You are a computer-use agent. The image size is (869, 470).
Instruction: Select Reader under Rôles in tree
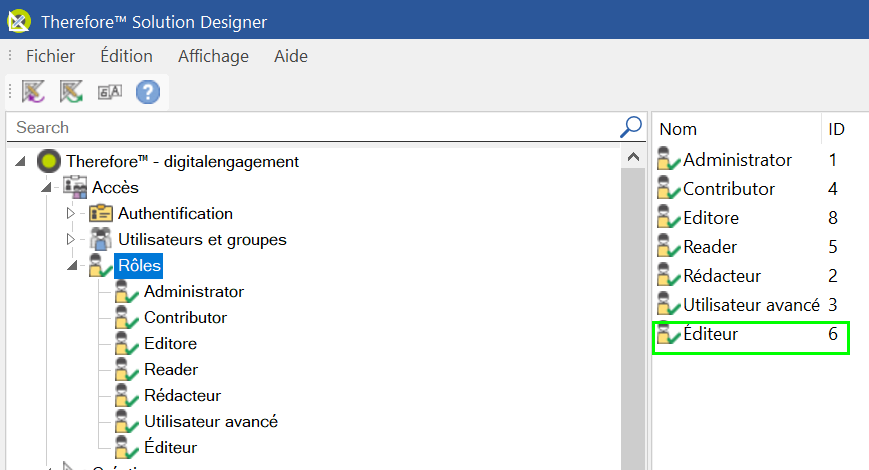click(x=171, y=370)
